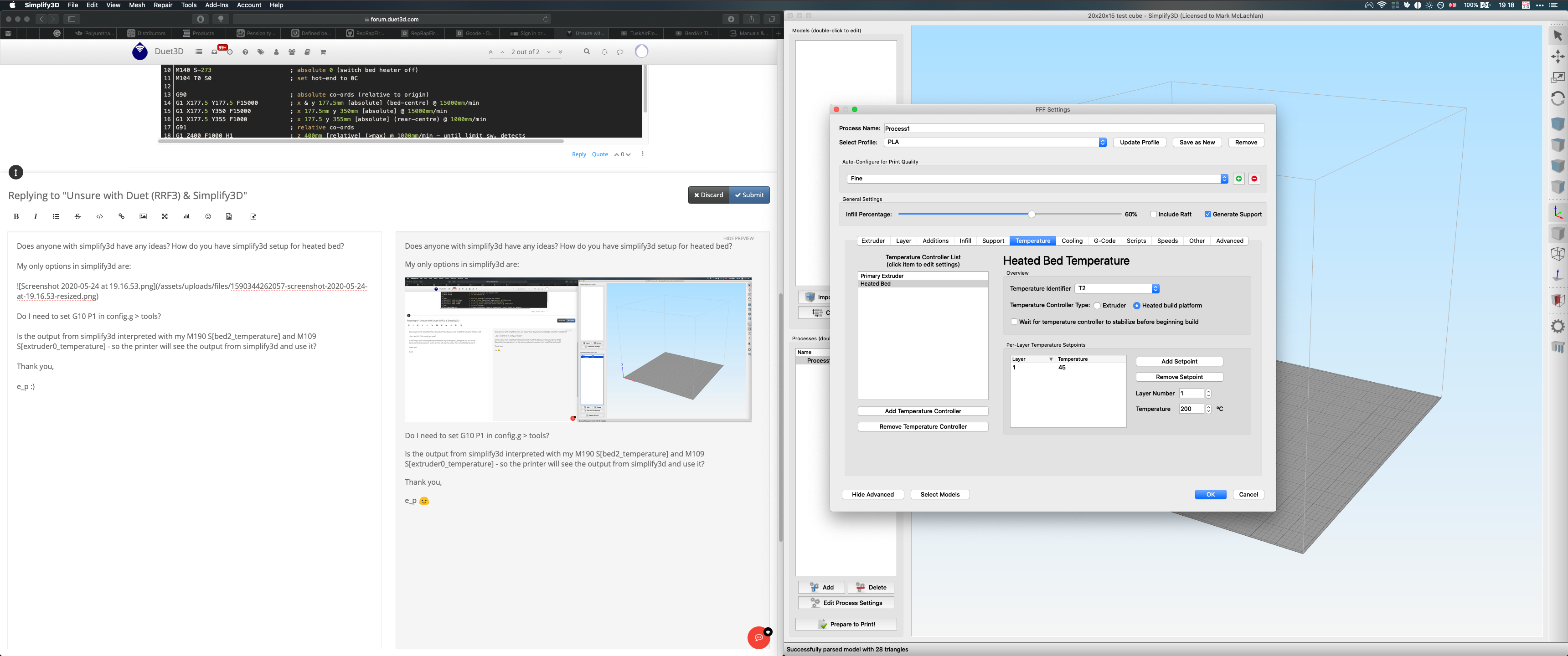Open forum search magnifier icon
Viewport: 1568px width, 656px height.
[x=587, y=52]
